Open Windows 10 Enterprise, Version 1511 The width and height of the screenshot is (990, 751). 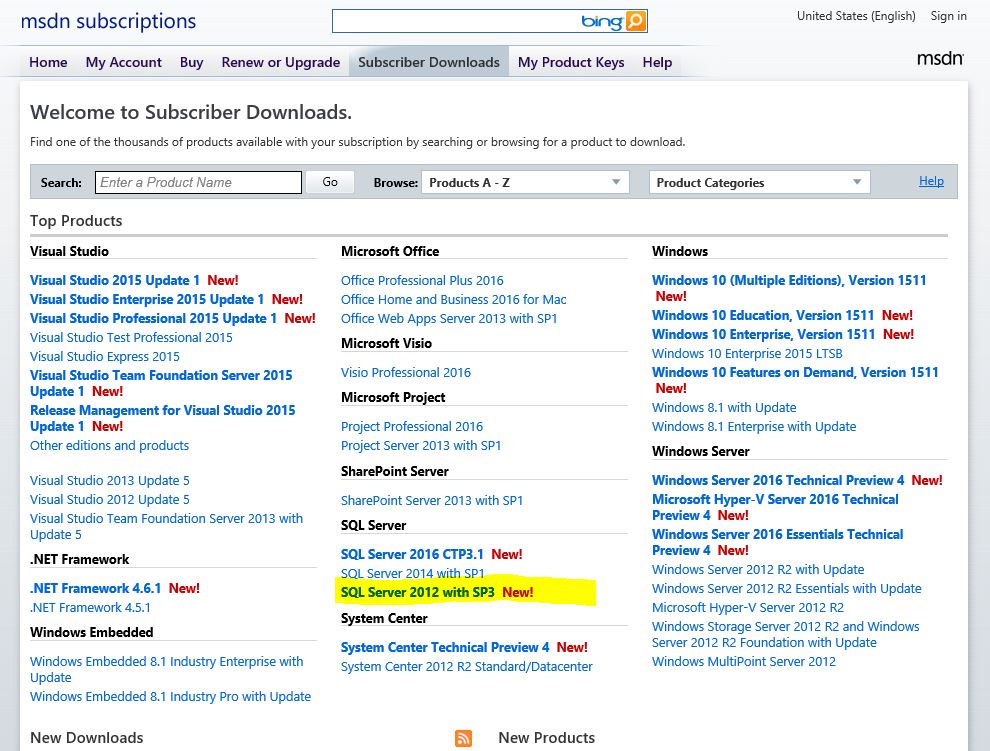point(763,334)
